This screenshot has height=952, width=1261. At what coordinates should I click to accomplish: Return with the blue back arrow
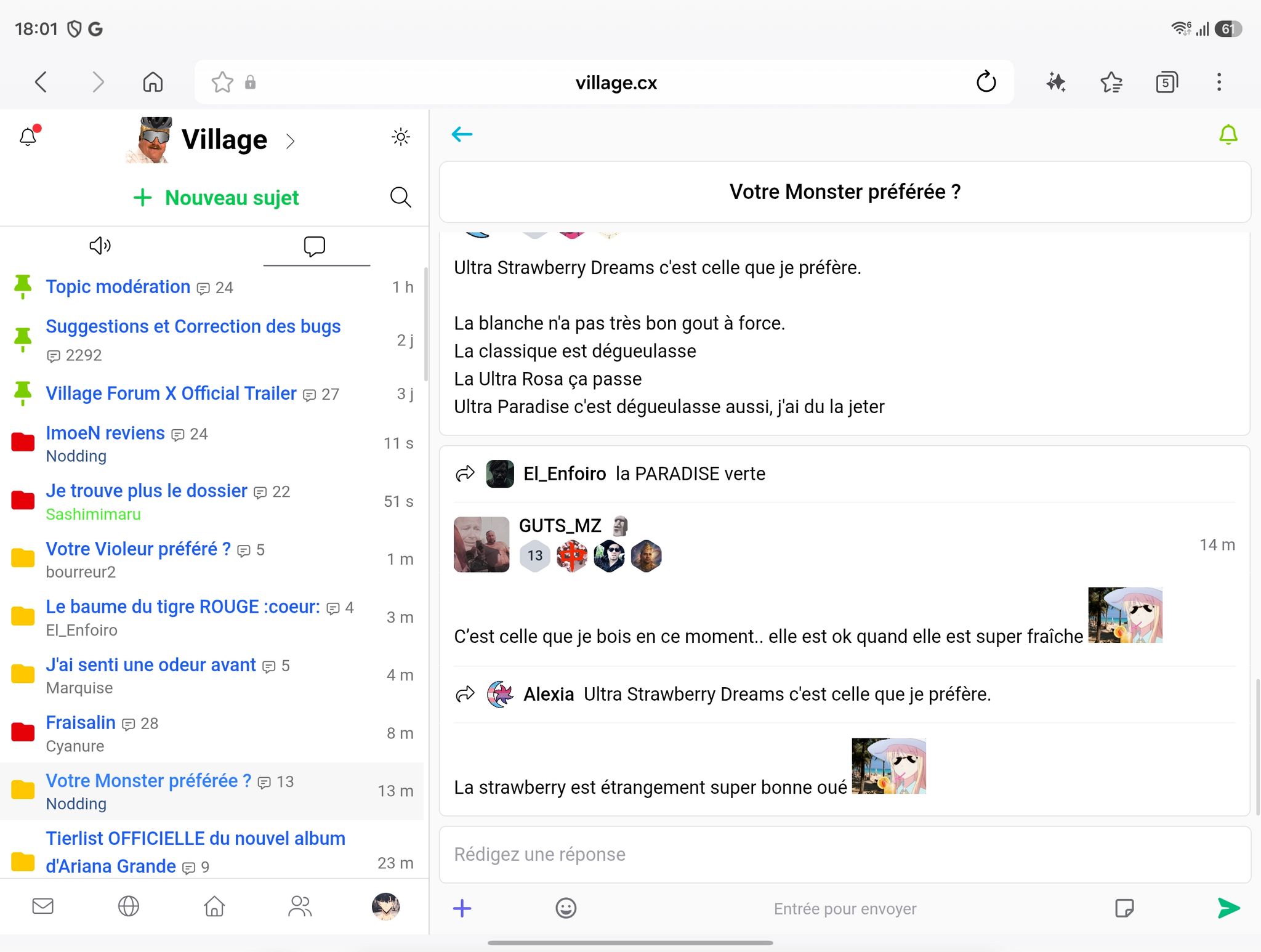(462, 134)
